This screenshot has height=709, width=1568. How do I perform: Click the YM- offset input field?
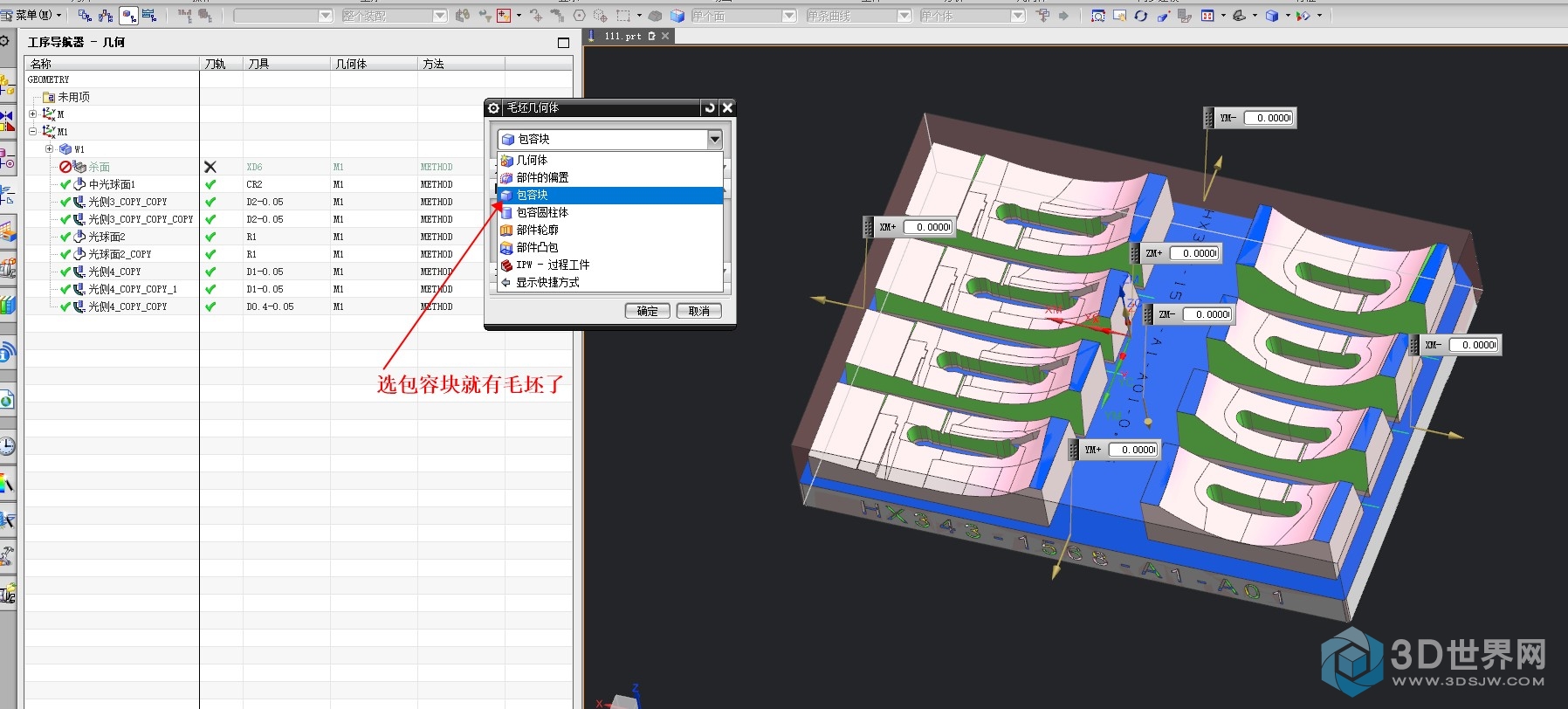[x=1269, y=118]
